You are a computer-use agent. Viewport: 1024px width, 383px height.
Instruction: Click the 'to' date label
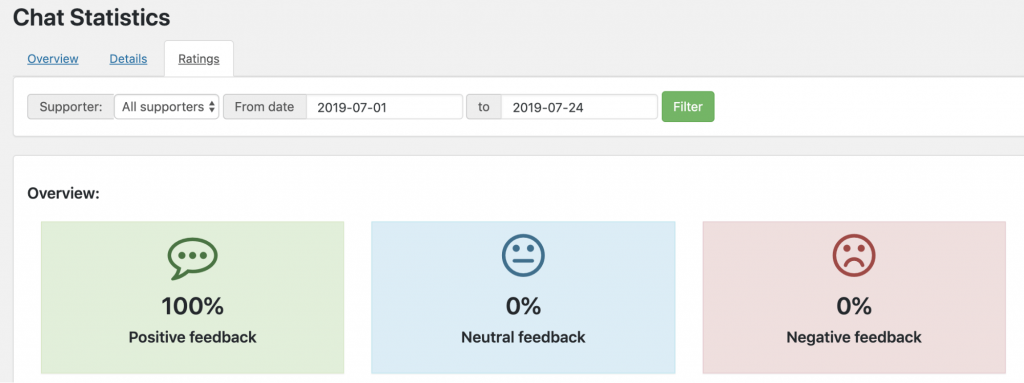pyautogui.click(x=483, y=107)
